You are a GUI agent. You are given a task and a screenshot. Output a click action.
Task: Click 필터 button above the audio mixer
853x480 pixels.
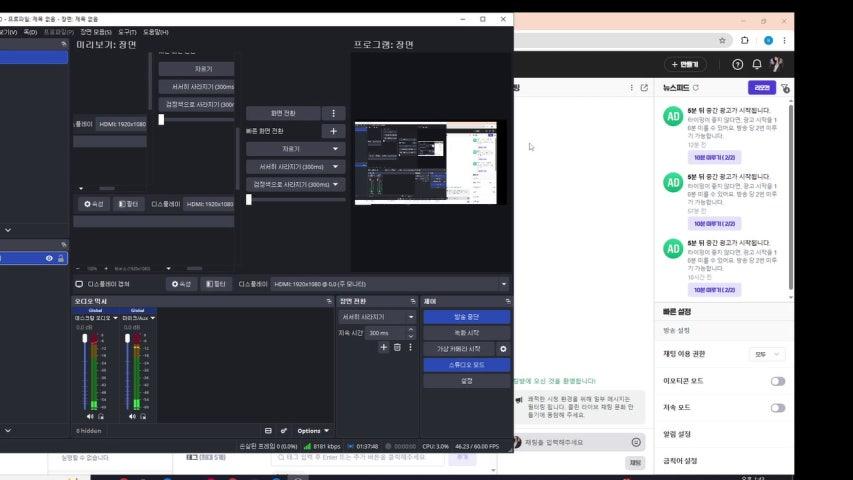216,284
